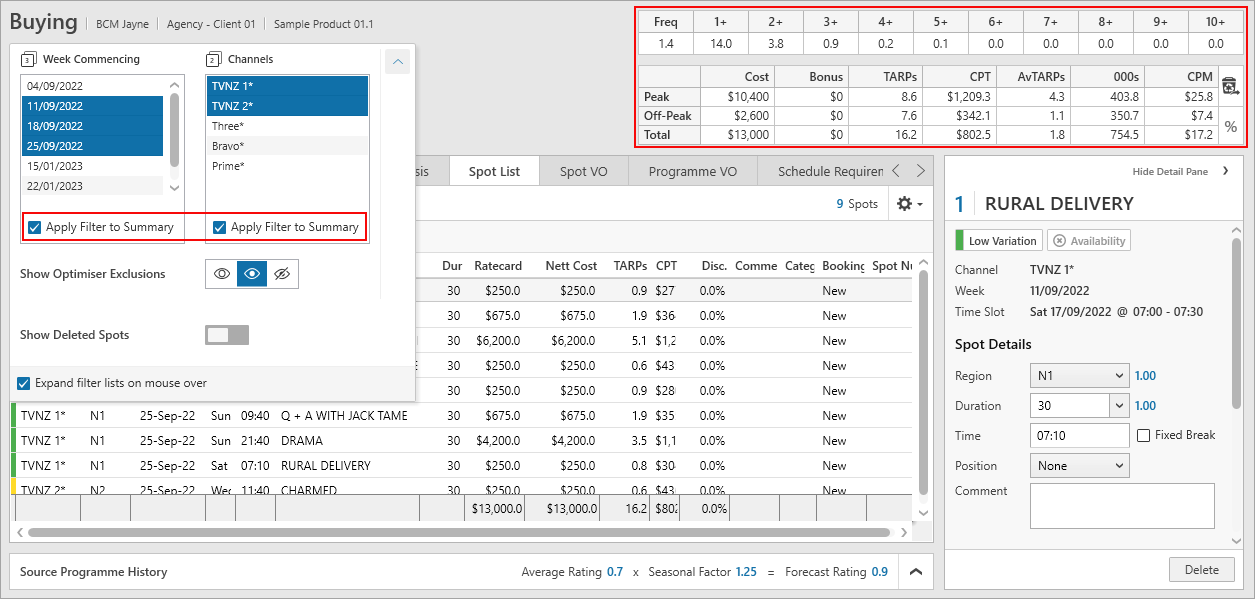Click the Hide Detail Pane link
1255x599 pixels.
pyautogui.click(x=1170, y=172)
